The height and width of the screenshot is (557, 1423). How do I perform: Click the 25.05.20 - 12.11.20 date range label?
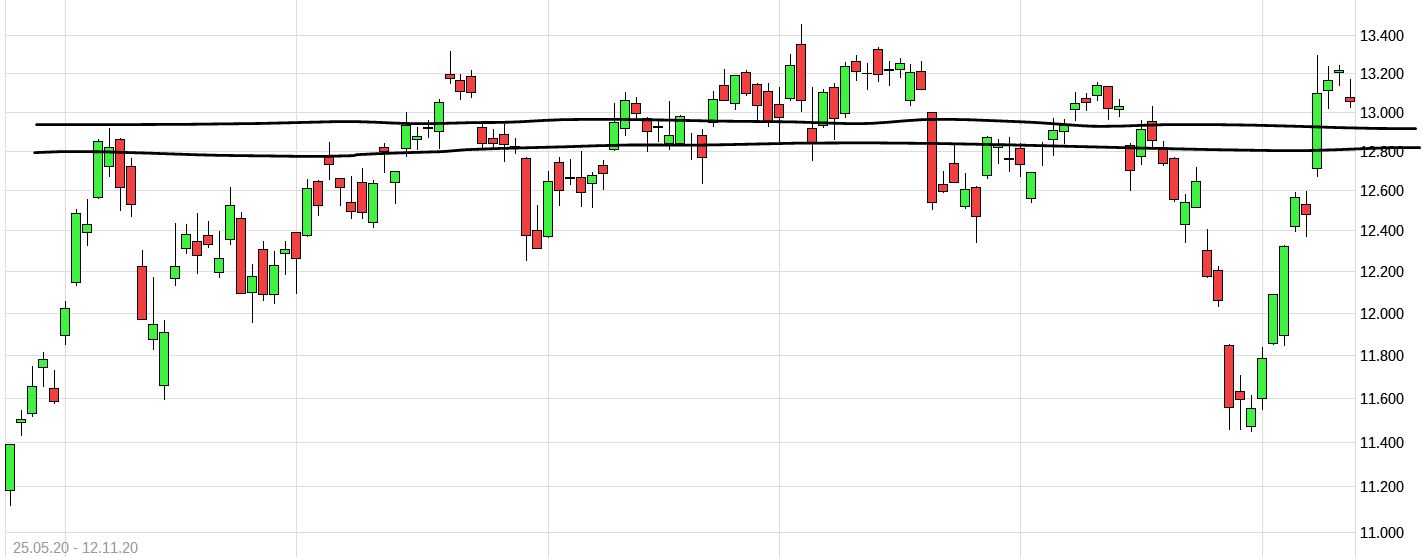76,547
